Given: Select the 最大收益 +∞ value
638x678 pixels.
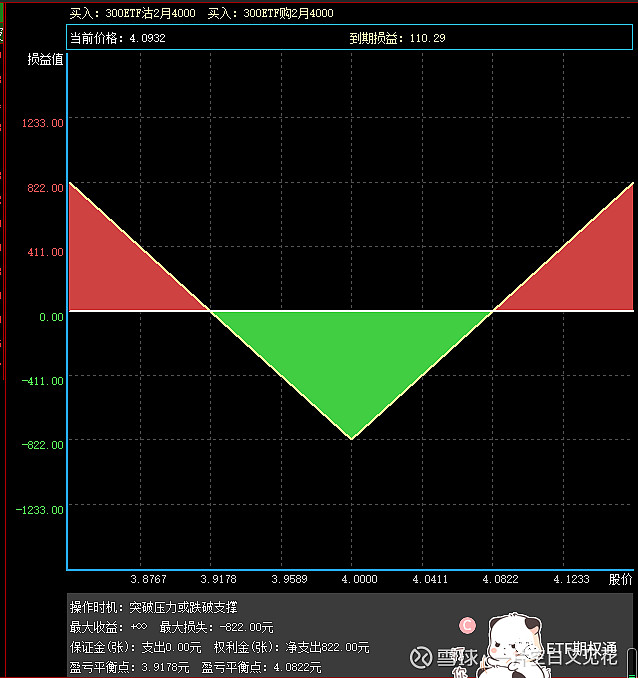Looking at the screenshot, I should (x=109, y=627).
